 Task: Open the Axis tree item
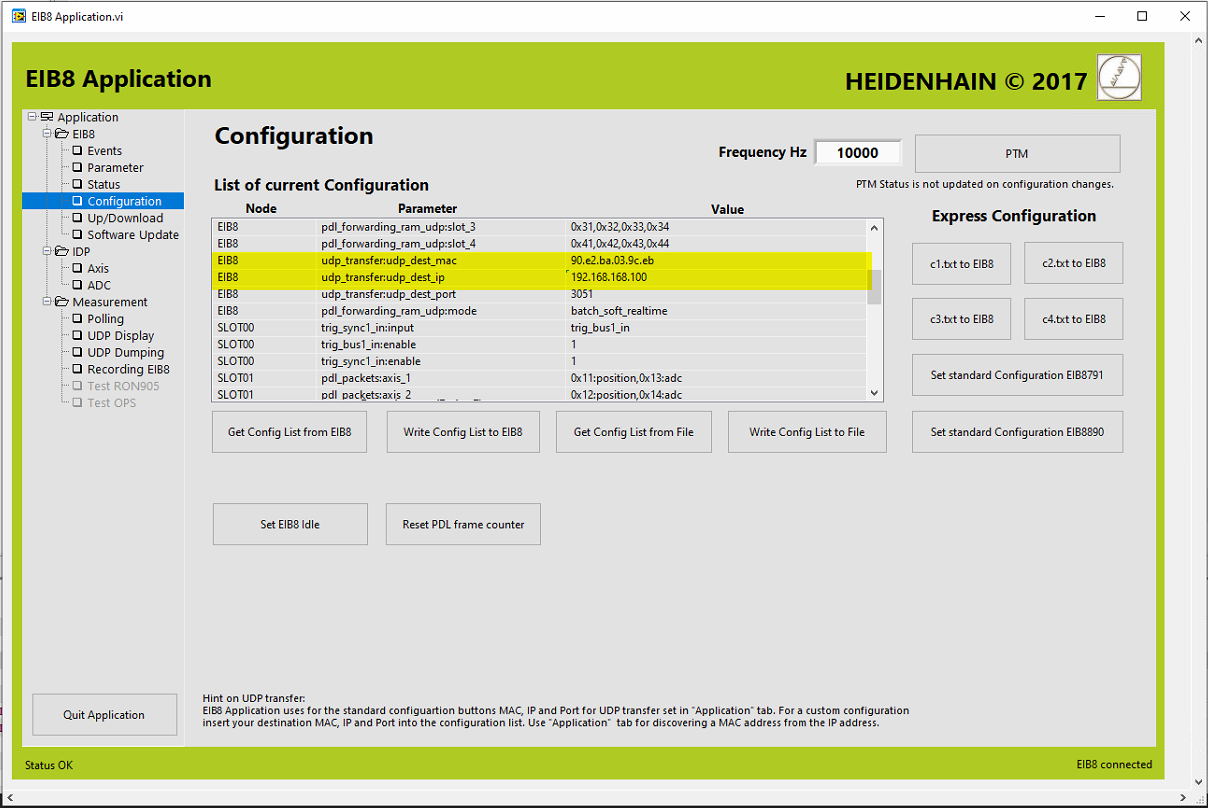[98, 268]
